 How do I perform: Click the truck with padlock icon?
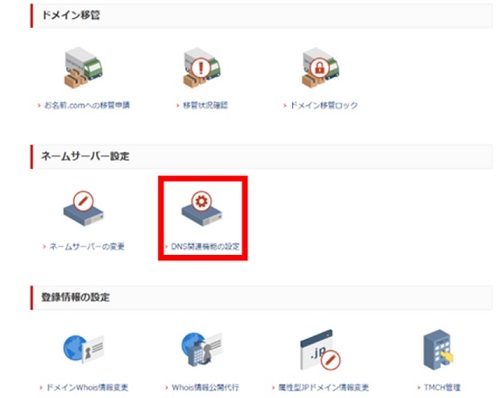tap(320, 68)
